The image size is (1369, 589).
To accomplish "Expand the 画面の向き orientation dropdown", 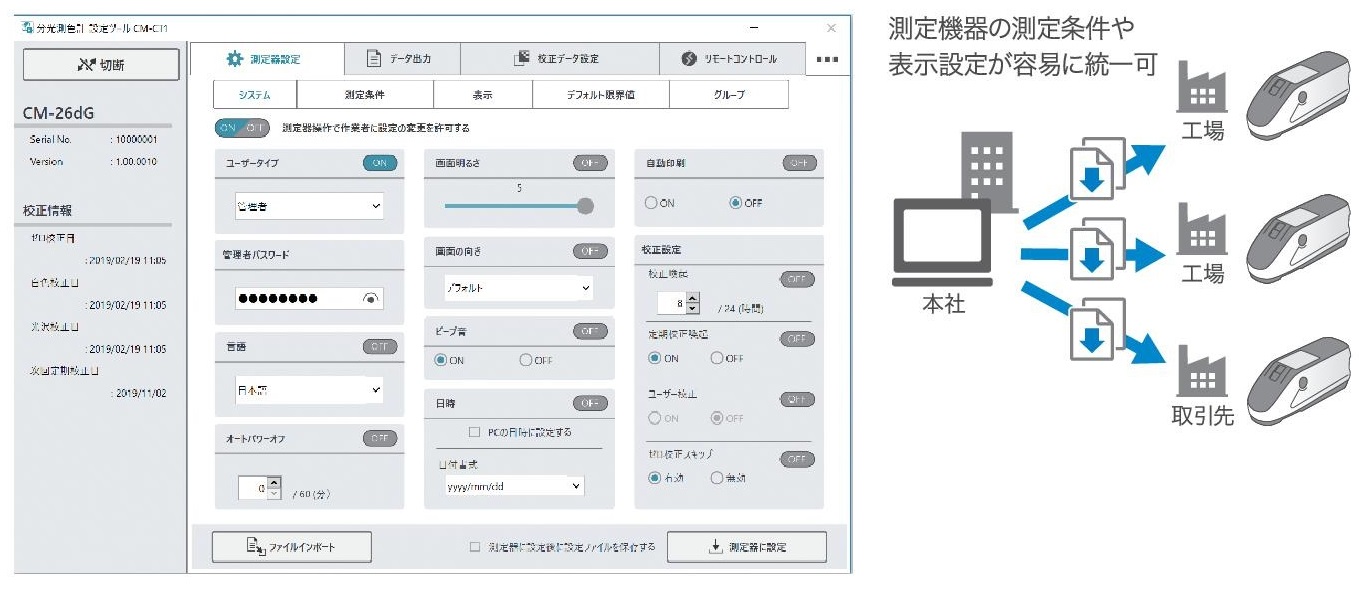I will click(x=518, y=288).
